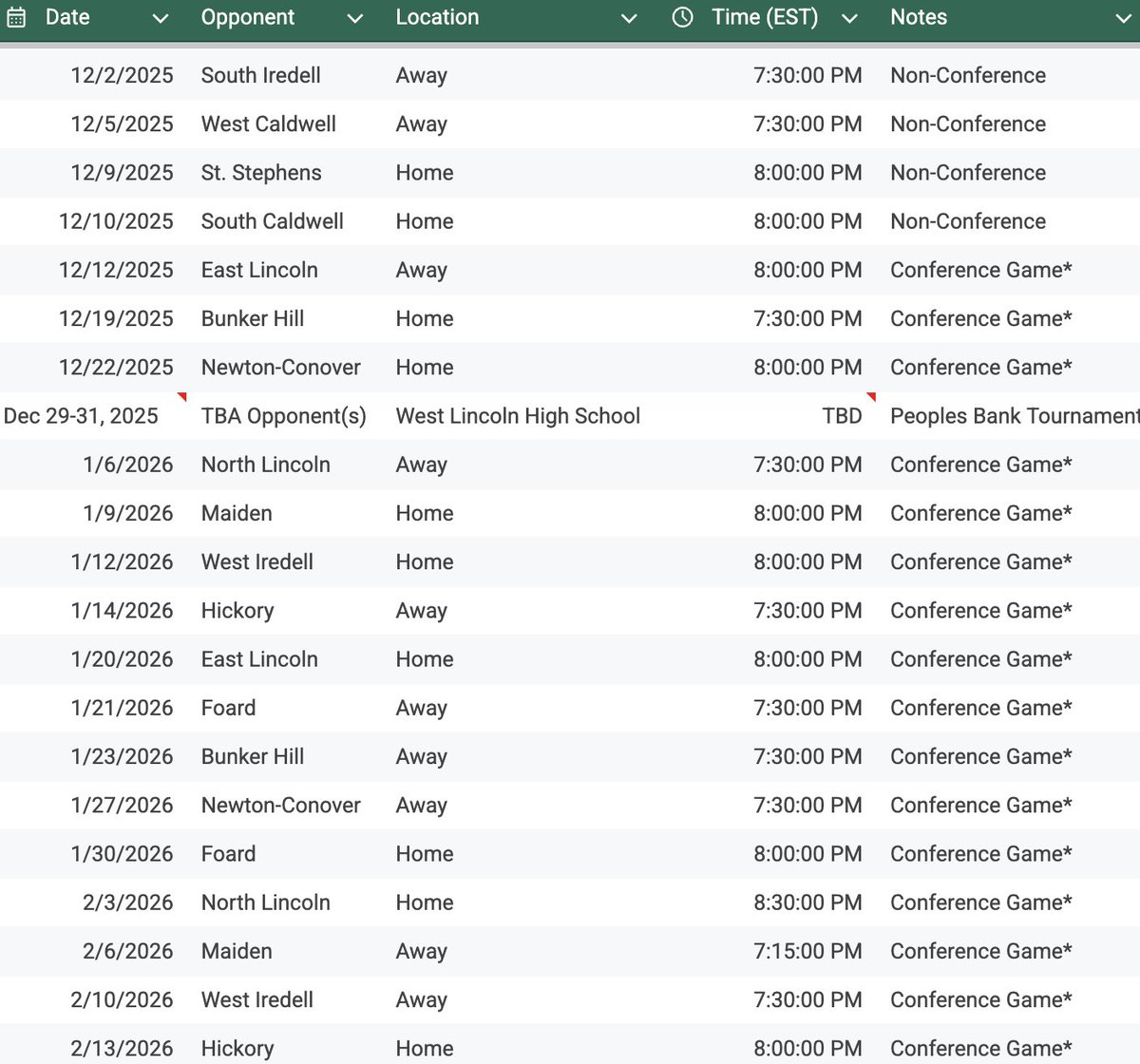Select the Date column header label
The image size is (1140, 1064).
(67, 17)
